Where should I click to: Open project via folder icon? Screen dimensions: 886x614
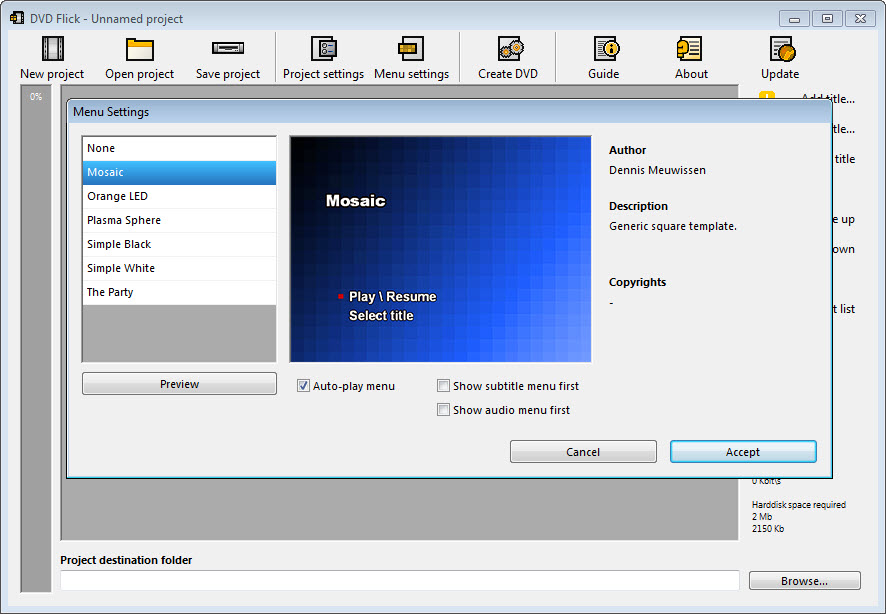coord(140,49)
